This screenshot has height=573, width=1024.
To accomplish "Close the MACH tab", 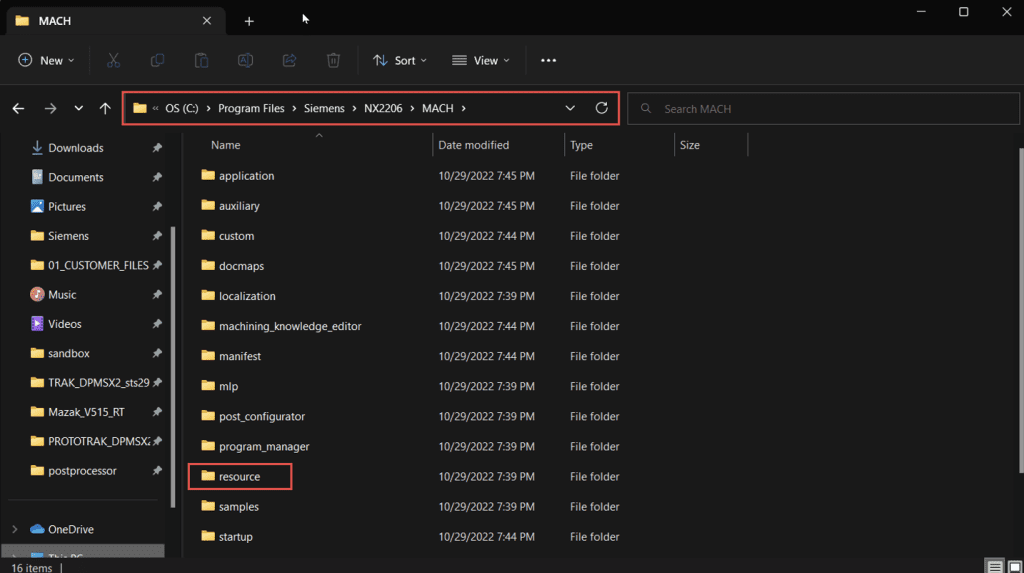I will pyautogui.click(x=207, y=21).
